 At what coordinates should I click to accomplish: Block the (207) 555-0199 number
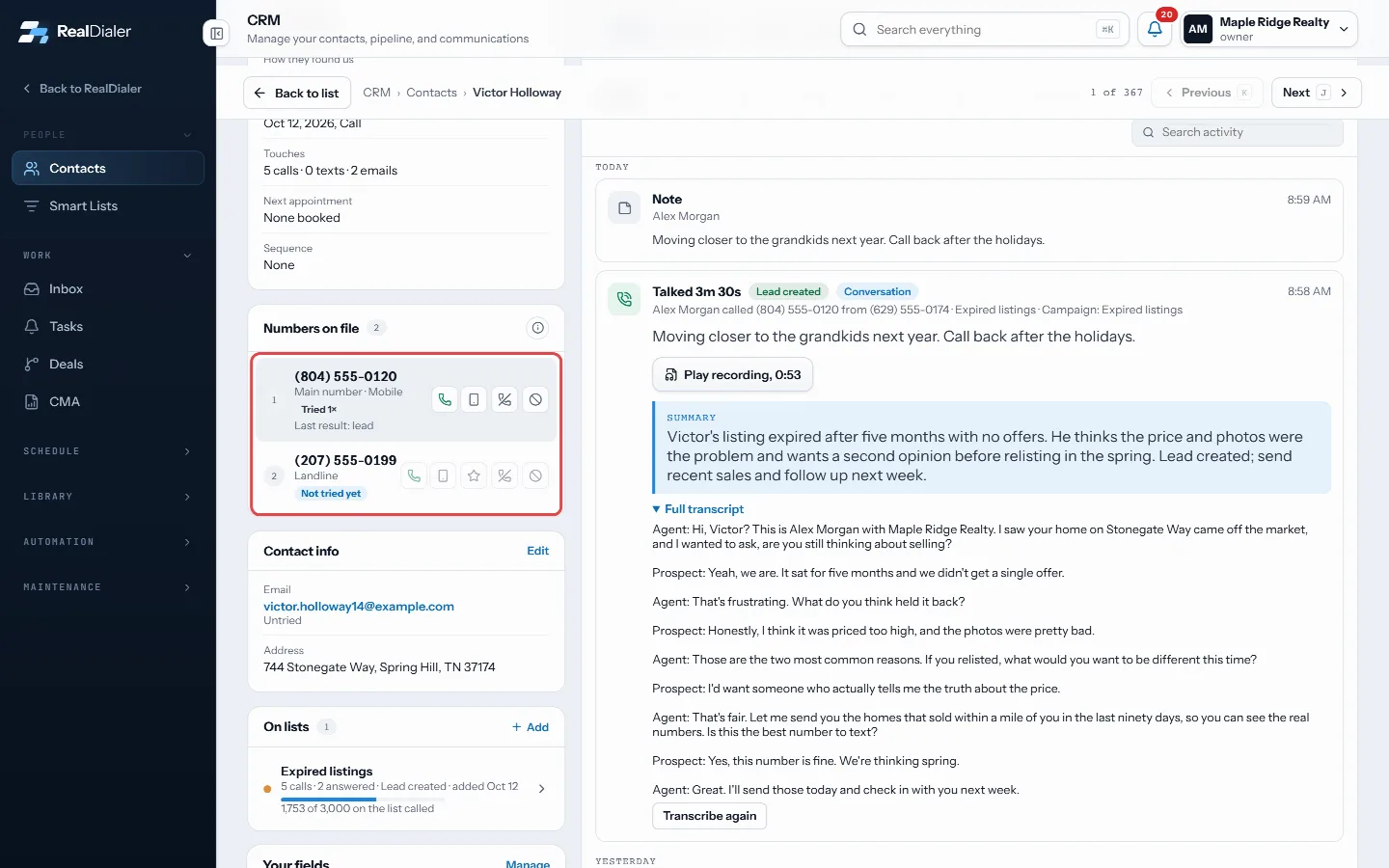[x=535, y=475]
